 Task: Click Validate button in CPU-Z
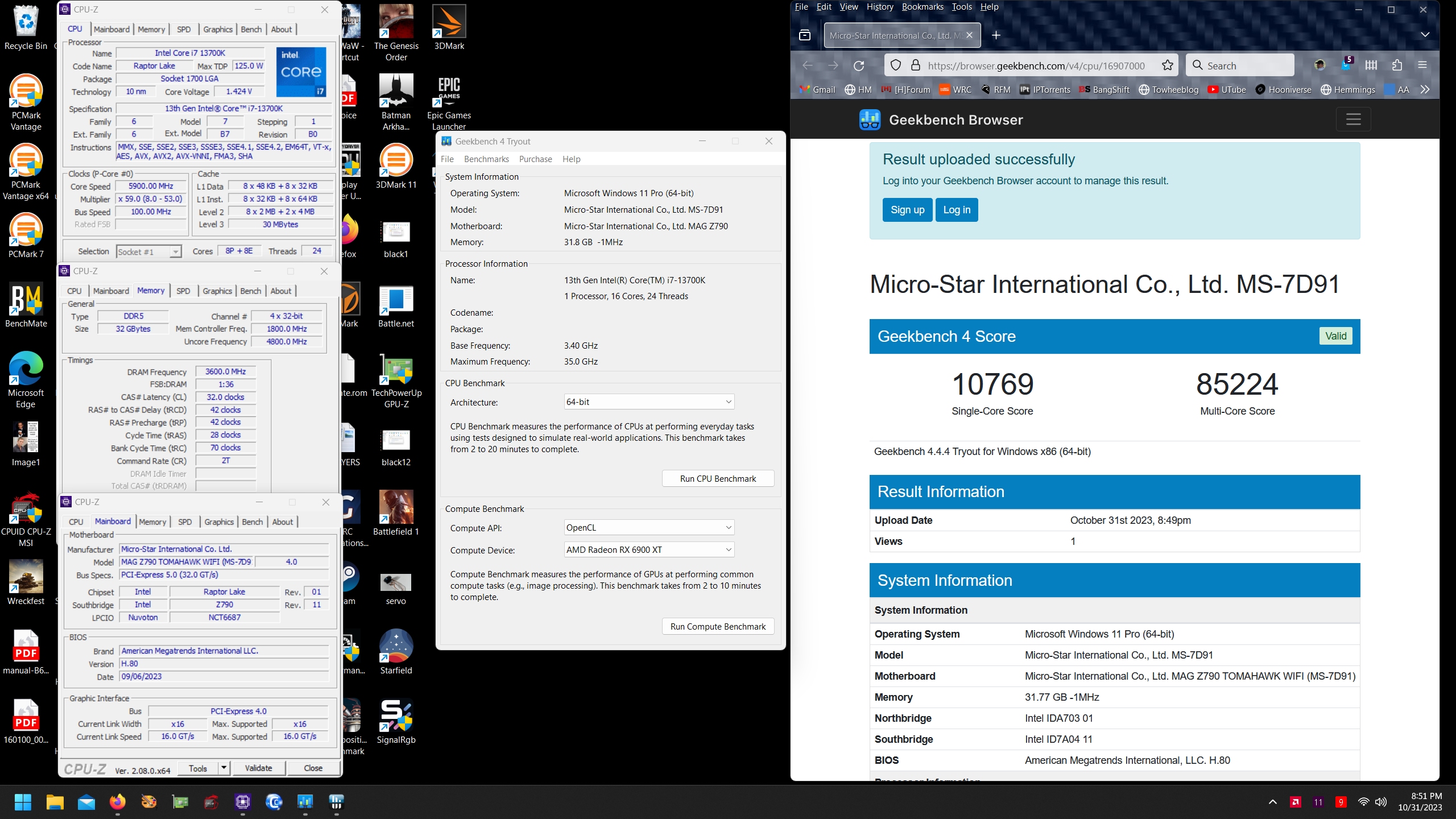(x=258, y=768)
